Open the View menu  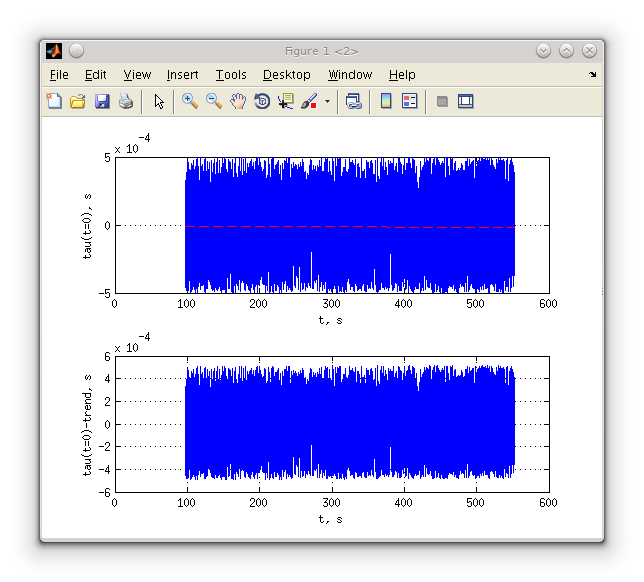click(x=137, y=75)
